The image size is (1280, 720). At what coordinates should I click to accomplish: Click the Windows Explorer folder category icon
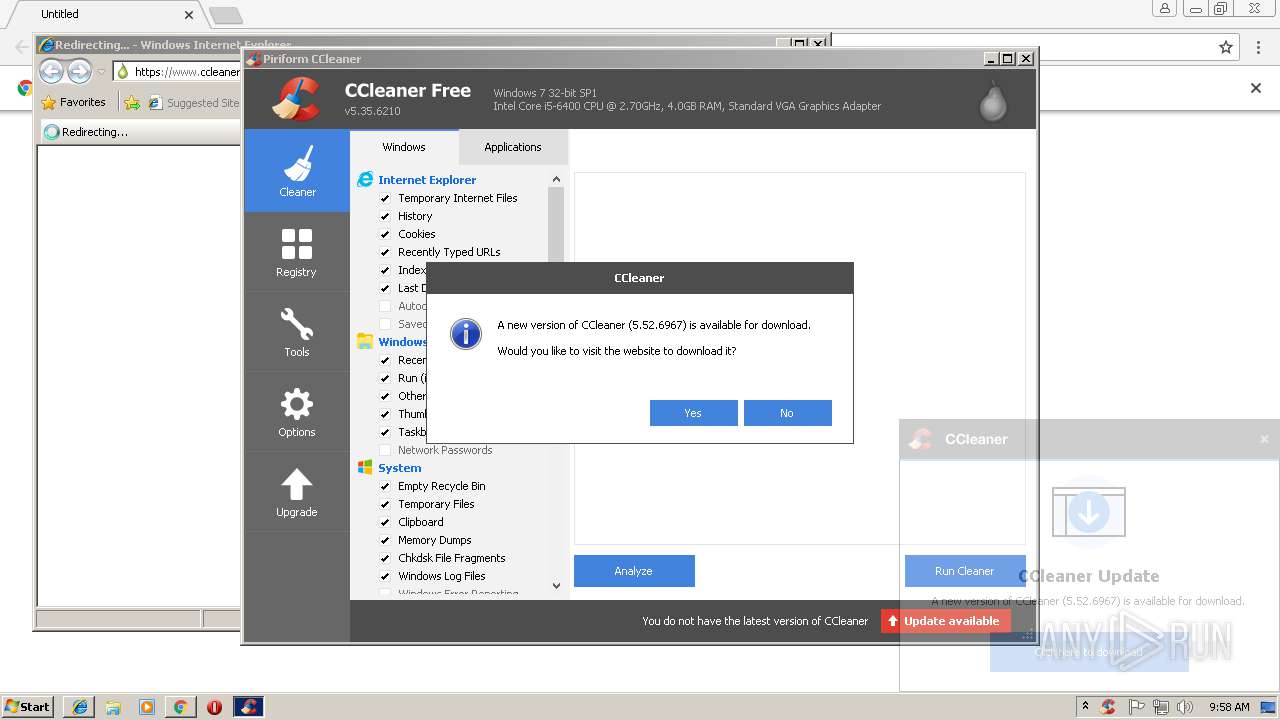[365, 342]
